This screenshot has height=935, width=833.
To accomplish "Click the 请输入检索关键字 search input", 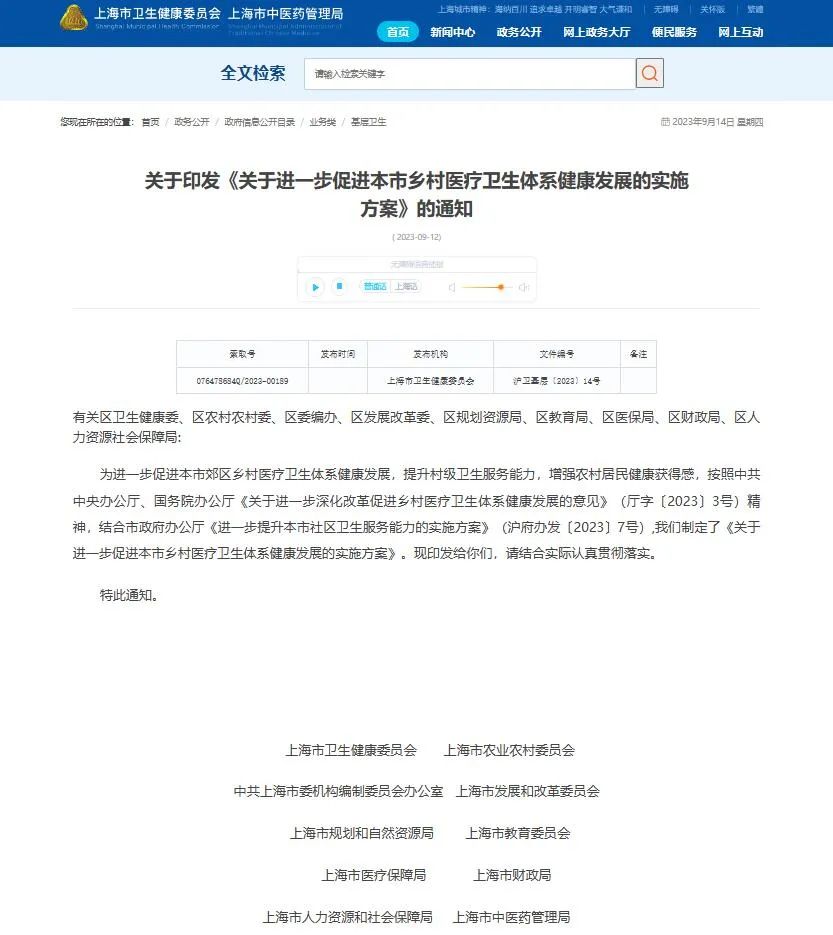I will [470, 74].
